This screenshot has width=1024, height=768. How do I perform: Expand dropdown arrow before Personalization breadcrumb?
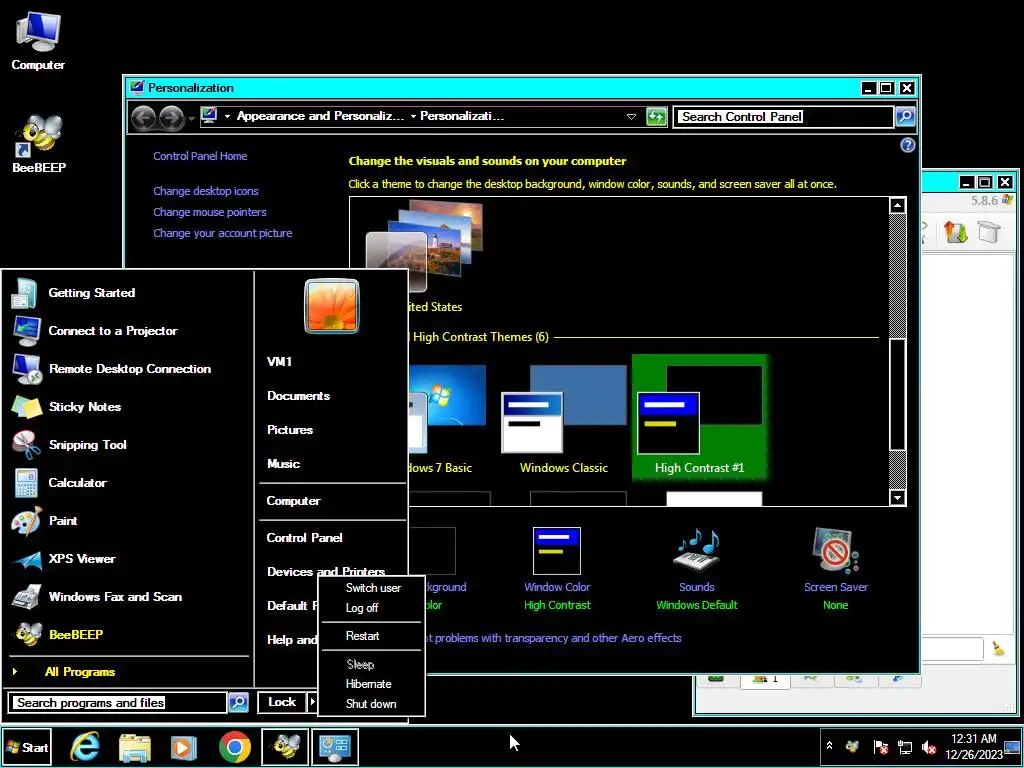click(413, 117)
